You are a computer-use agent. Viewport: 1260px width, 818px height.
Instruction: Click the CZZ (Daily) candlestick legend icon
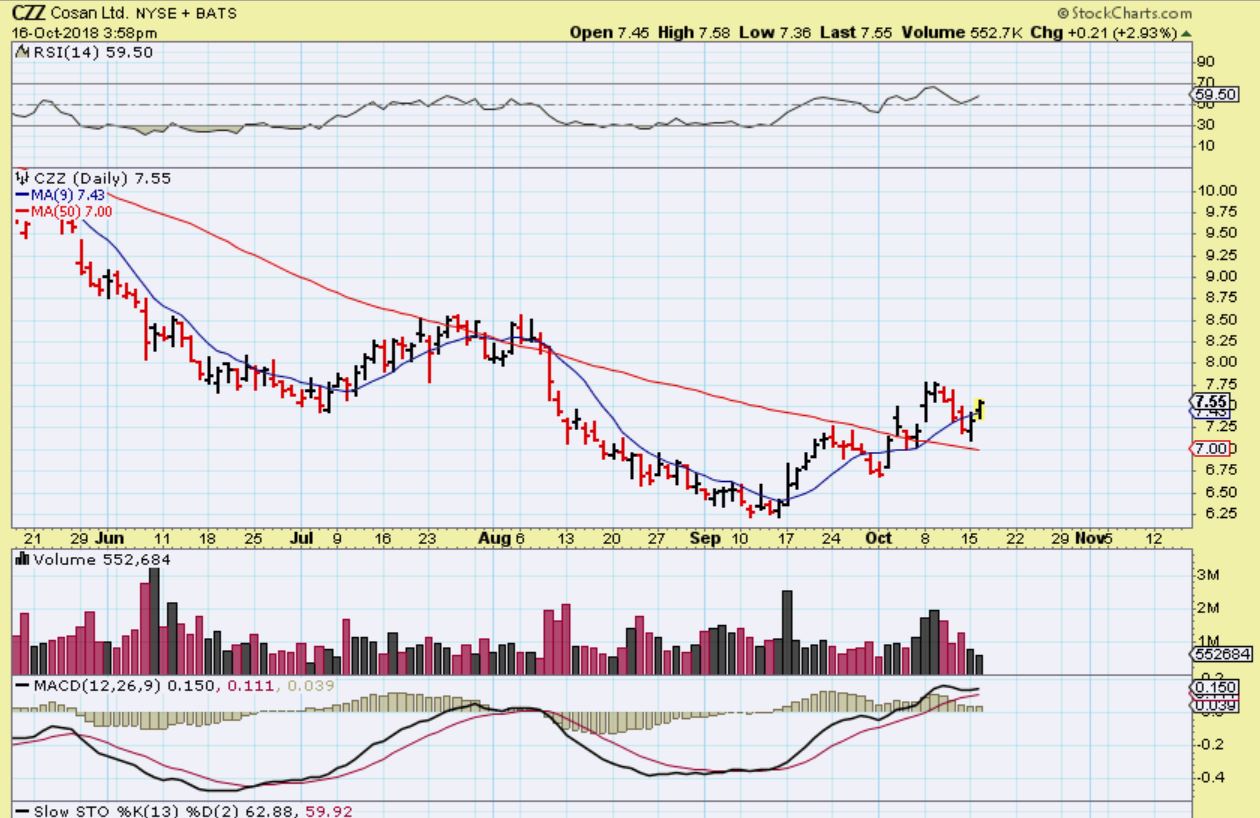click(x=21, y=178)
